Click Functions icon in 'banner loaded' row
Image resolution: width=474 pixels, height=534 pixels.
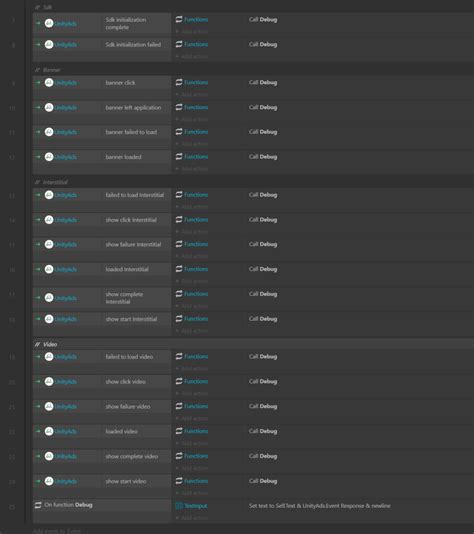(179, 157)
